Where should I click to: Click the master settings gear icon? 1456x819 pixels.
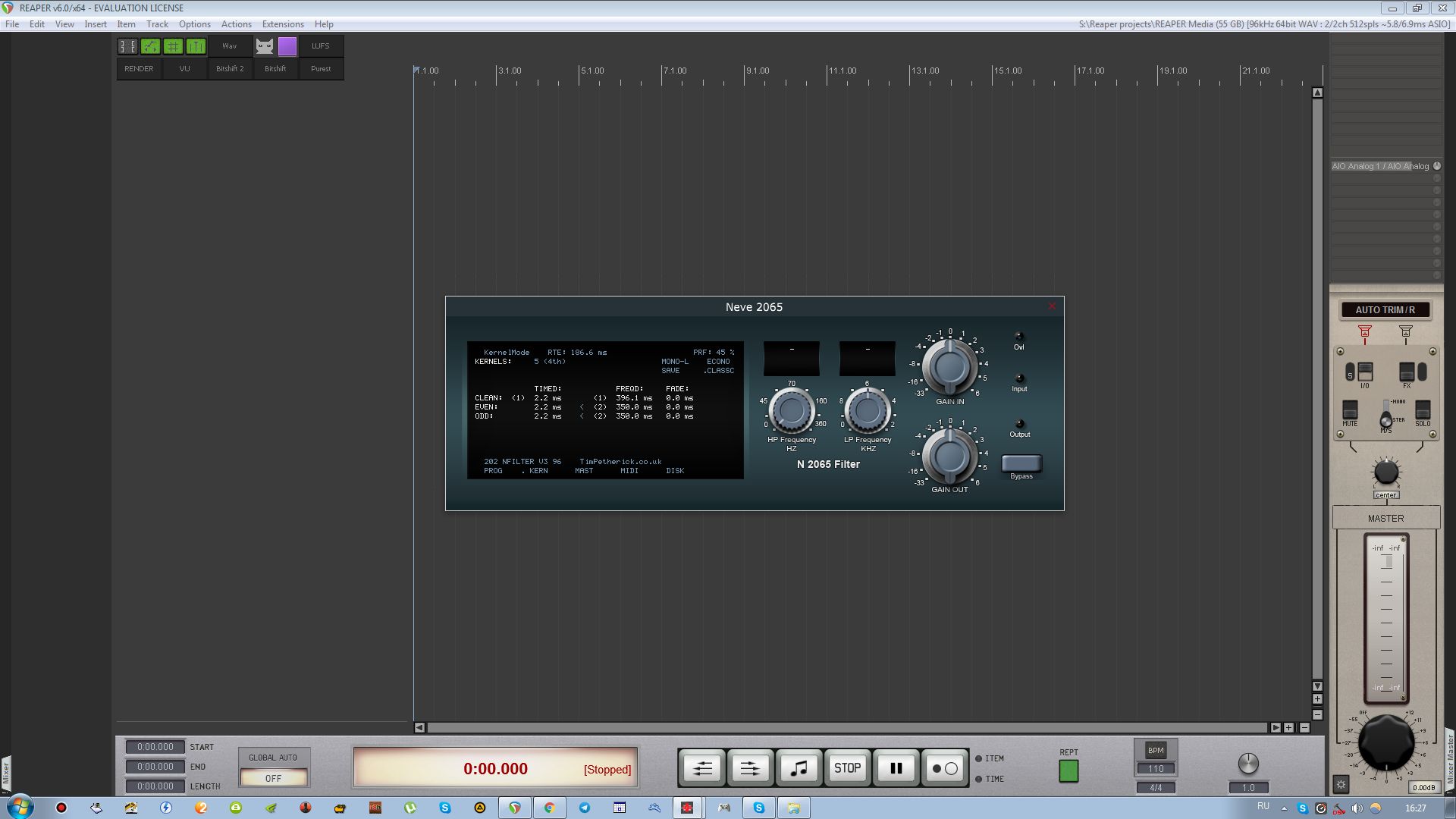click(1341, 785)
